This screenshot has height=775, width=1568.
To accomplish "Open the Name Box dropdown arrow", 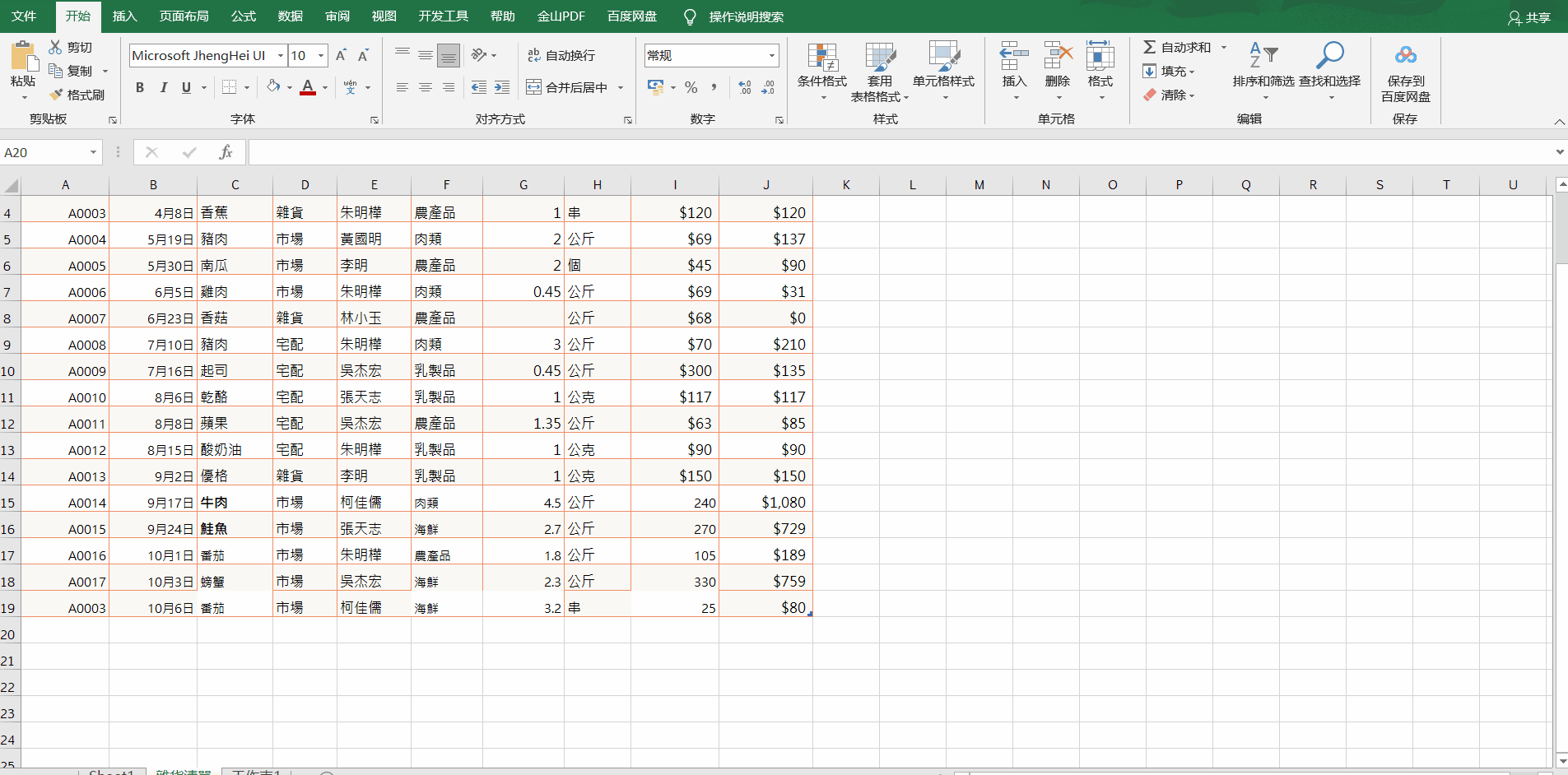I will tap(93, 152).
